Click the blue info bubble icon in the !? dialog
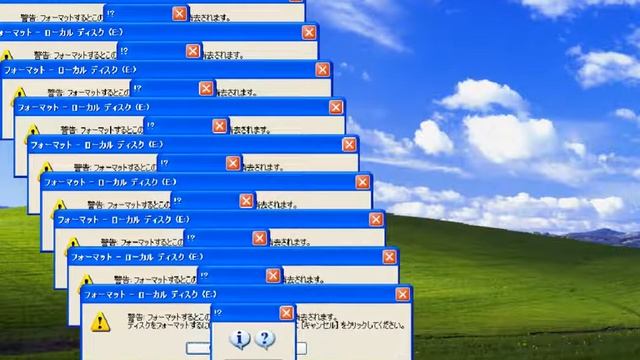640x360 pixels. tap(240, 340)
